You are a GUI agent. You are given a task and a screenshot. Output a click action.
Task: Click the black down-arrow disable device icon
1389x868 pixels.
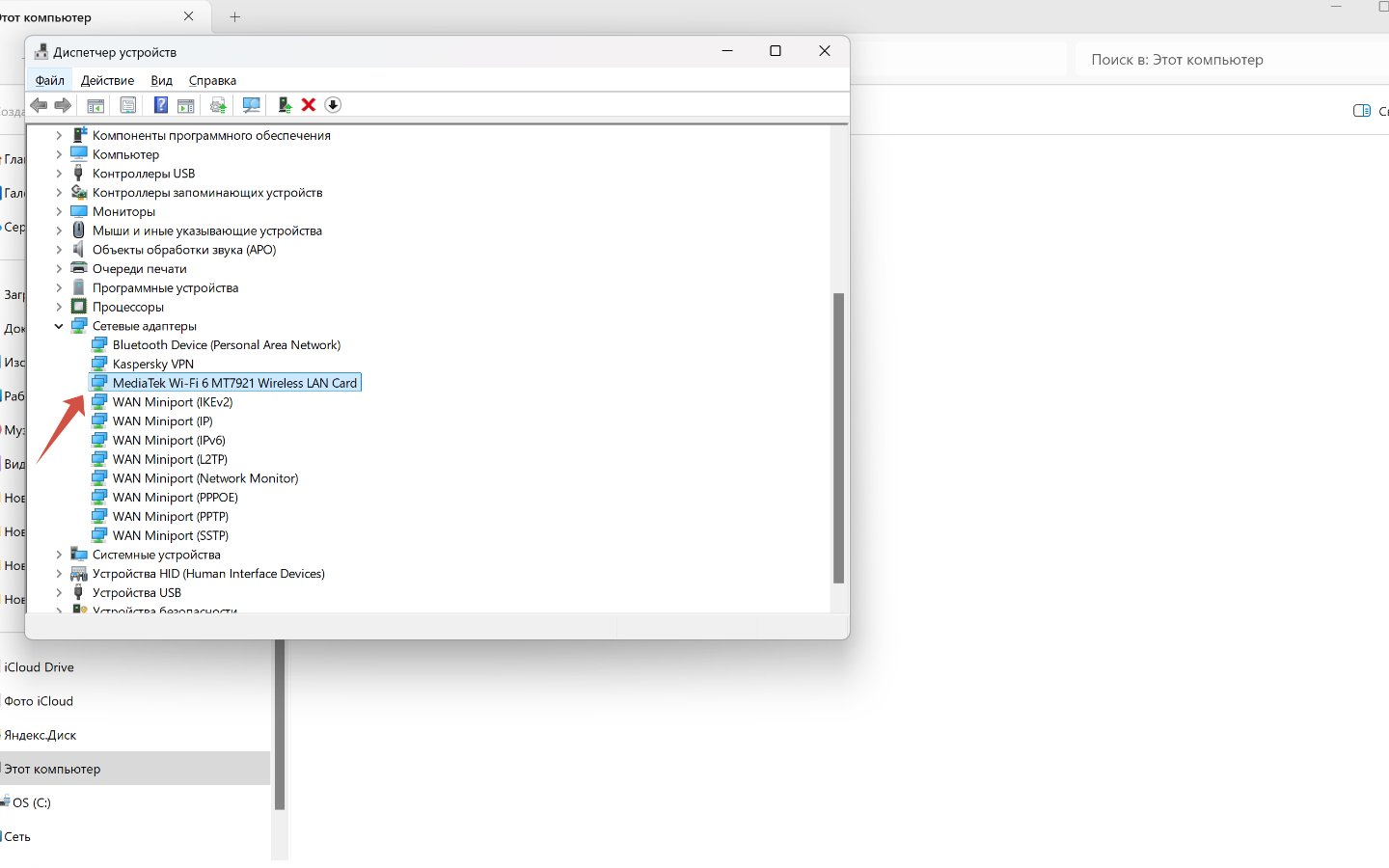(333, 105)
